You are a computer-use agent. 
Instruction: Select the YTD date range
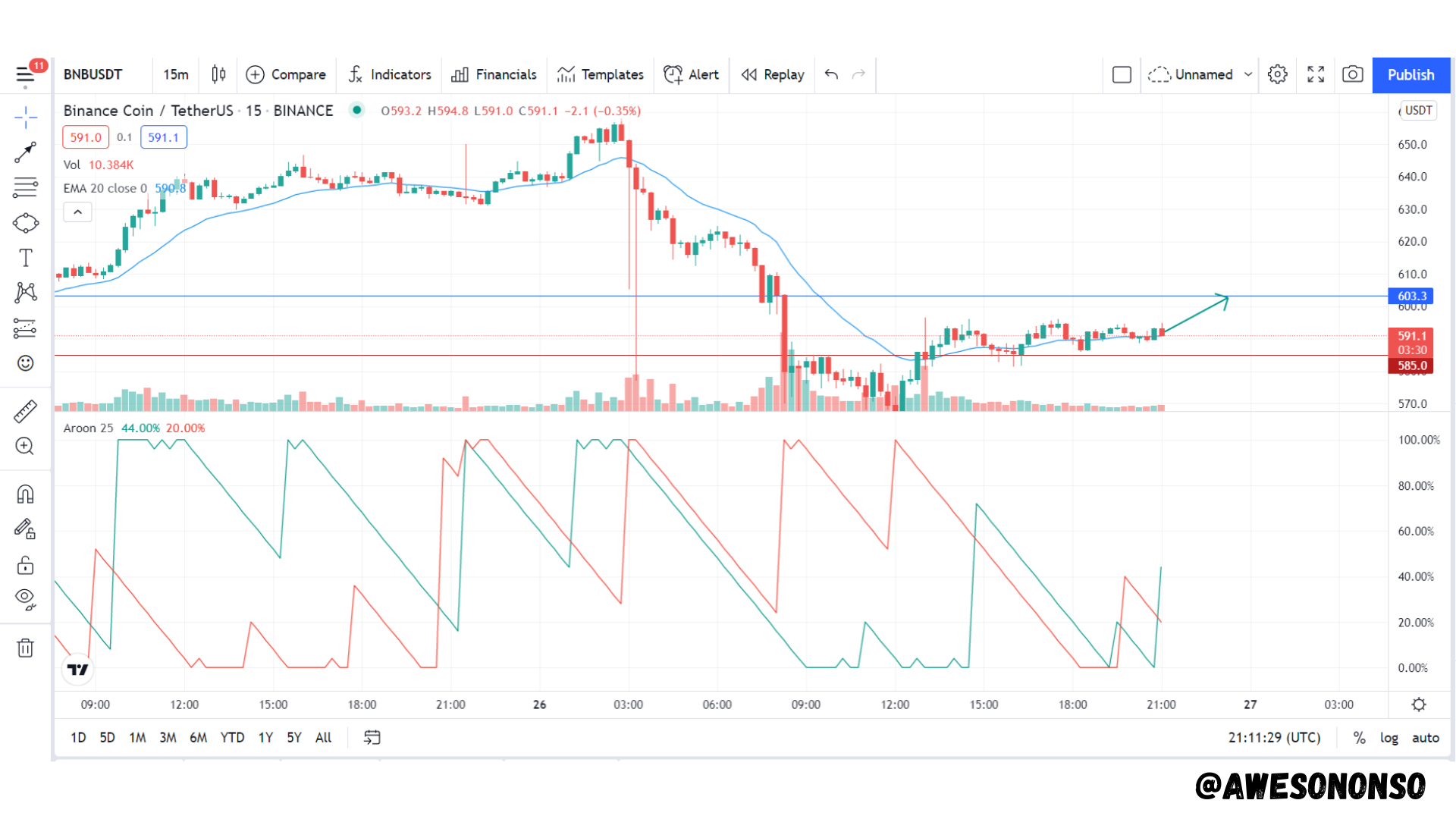232,738
